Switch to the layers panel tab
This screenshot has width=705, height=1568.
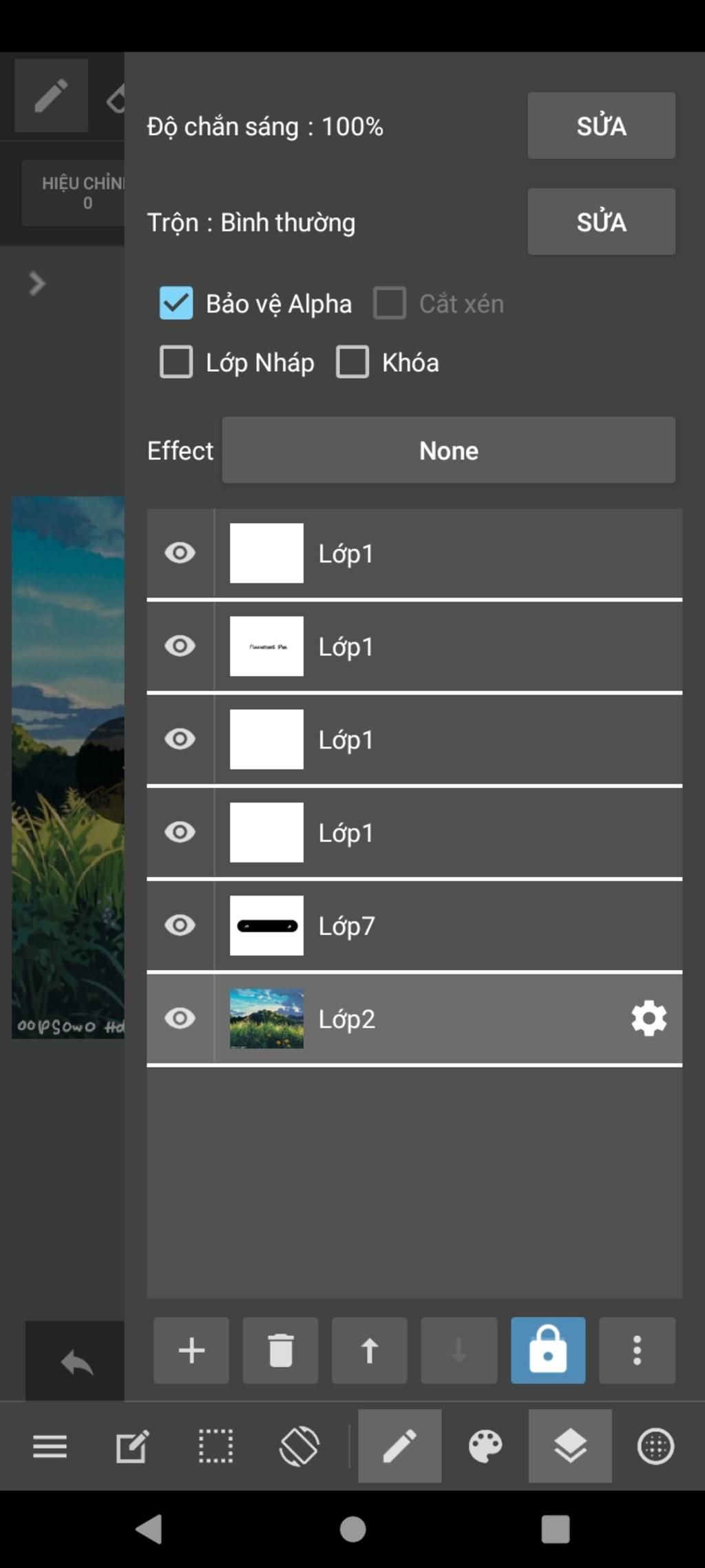tap(570, 1445)
